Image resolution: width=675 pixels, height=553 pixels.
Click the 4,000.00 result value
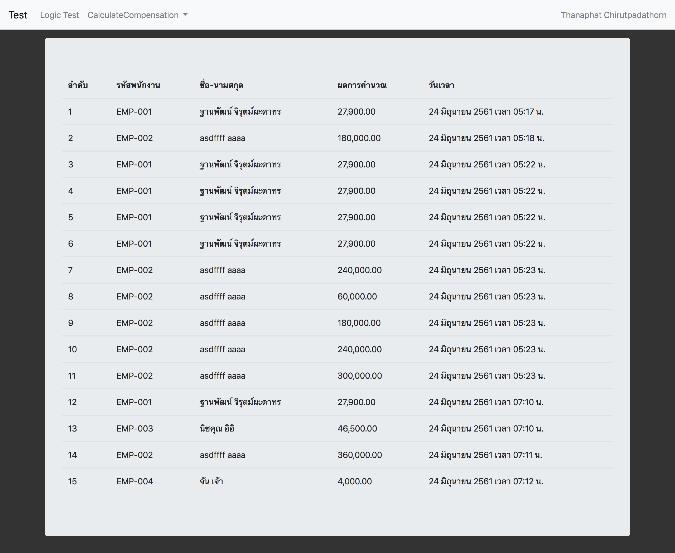354,482
